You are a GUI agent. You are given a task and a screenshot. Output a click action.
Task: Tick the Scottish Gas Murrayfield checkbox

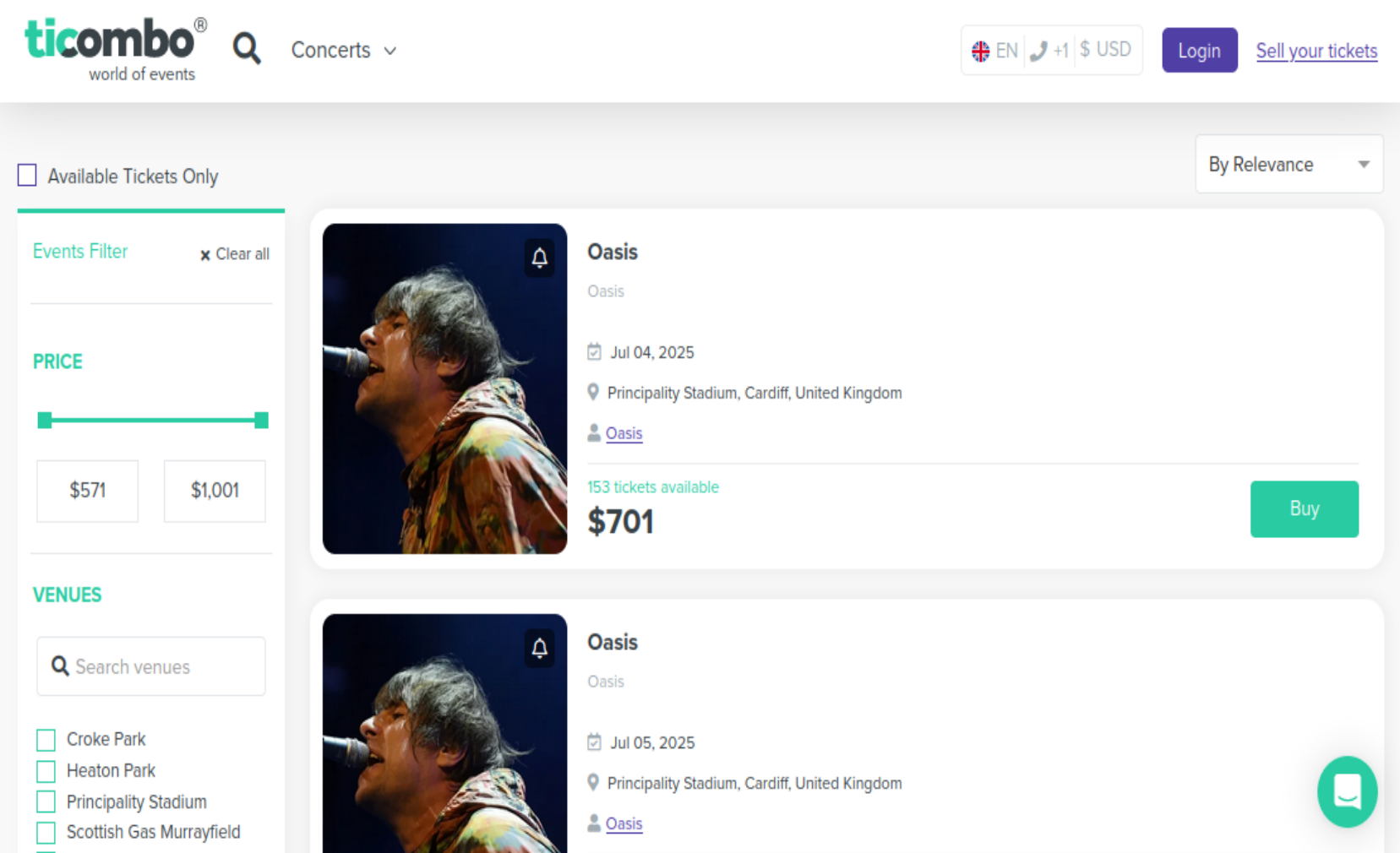[x=46, y=833]
